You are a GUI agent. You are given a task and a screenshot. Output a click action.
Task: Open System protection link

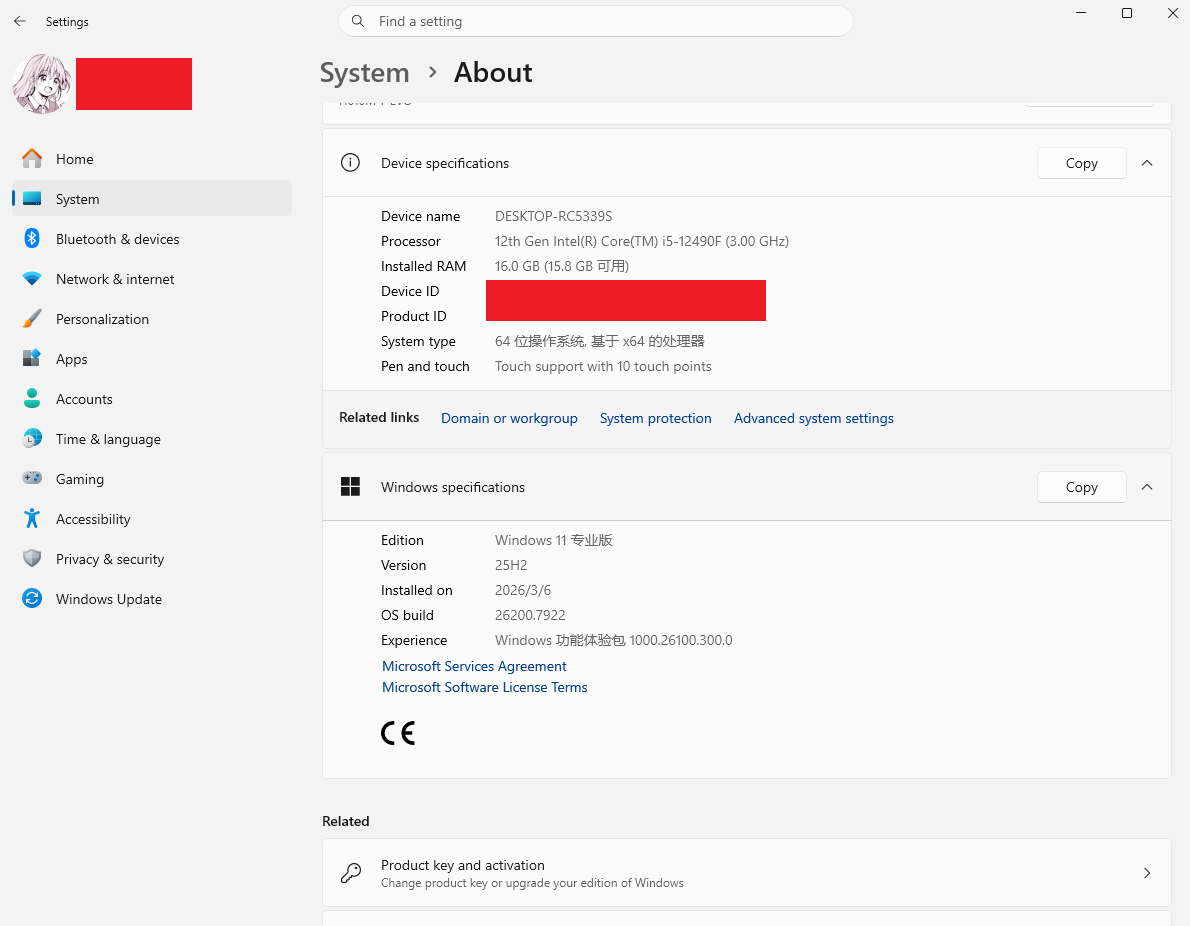656,418
